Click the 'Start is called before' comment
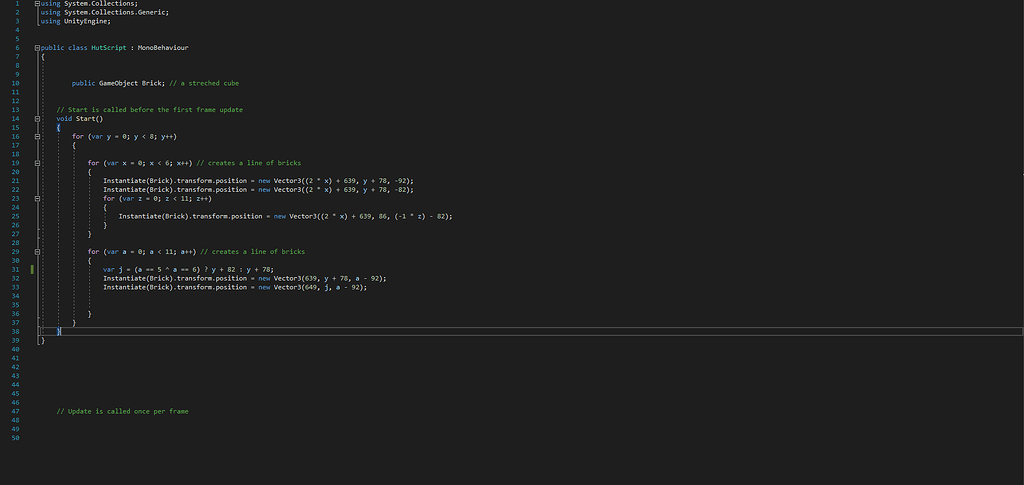 pyautogui.click(x=149, y=109)
